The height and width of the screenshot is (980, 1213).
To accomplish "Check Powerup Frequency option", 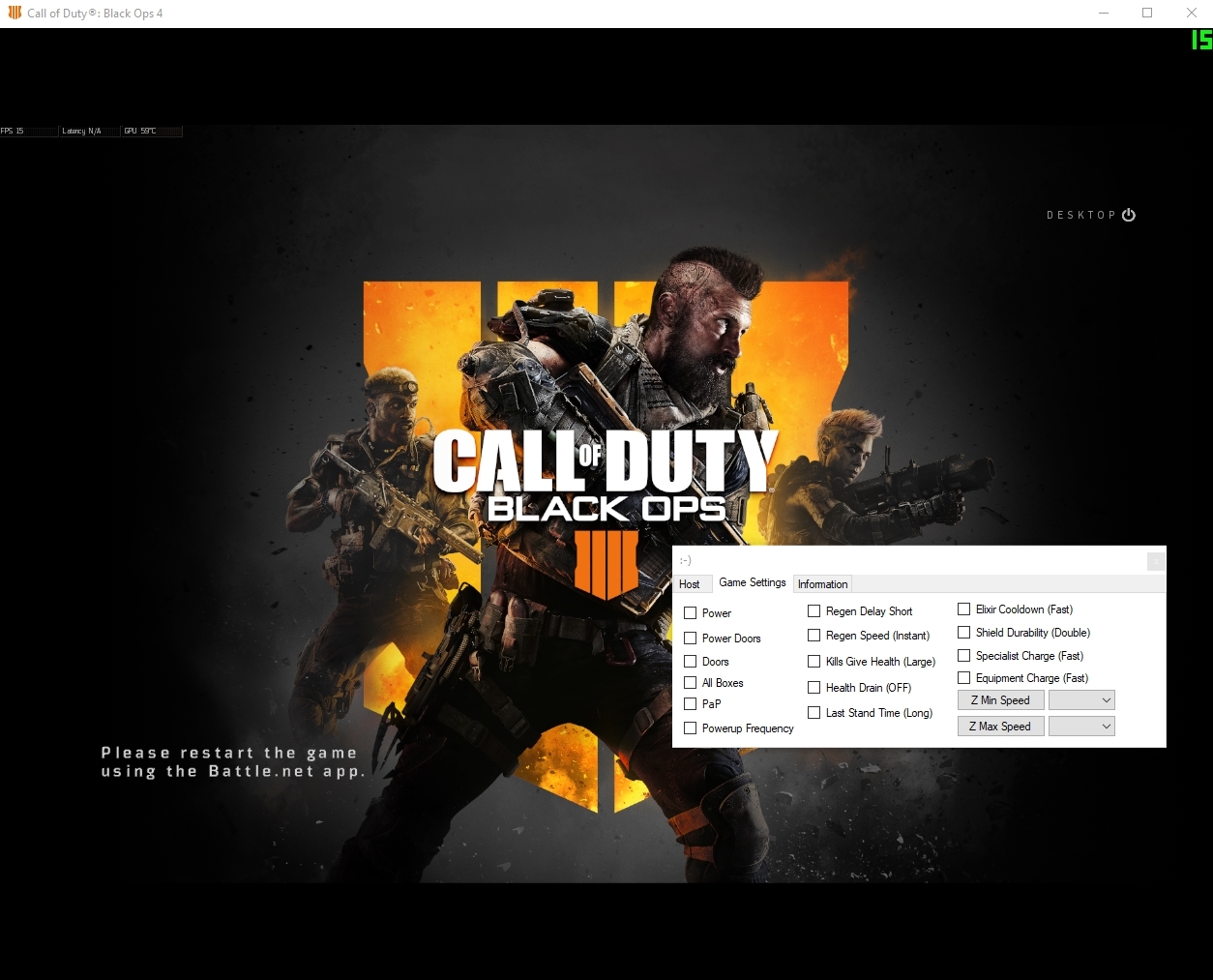I will pyautogui.click(x=691, y=728).
